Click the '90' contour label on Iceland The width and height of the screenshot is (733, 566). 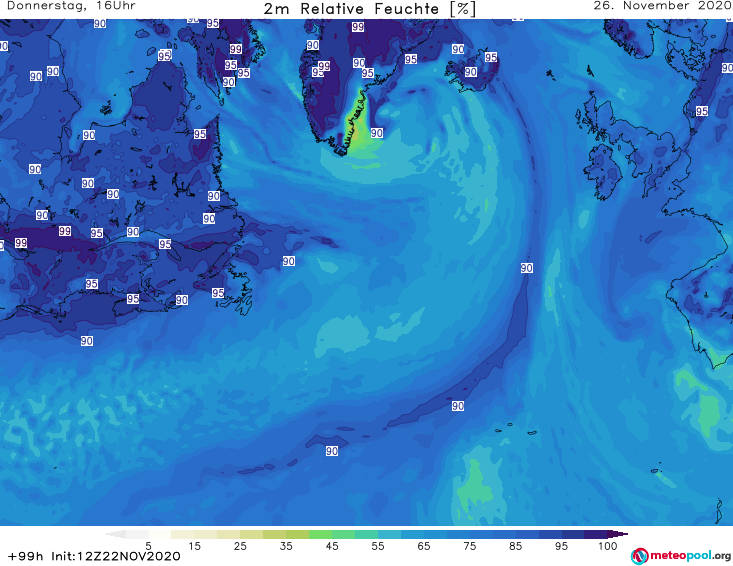pos(470,72)
